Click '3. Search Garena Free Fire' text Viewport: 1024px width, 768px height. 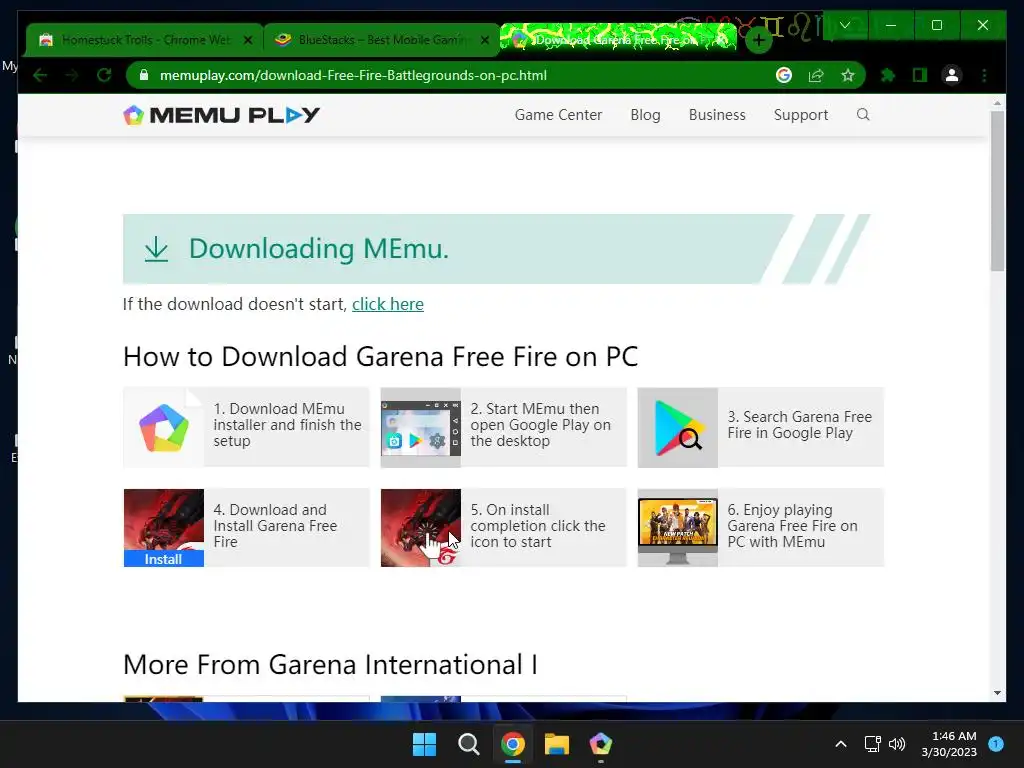coord(799,425)
